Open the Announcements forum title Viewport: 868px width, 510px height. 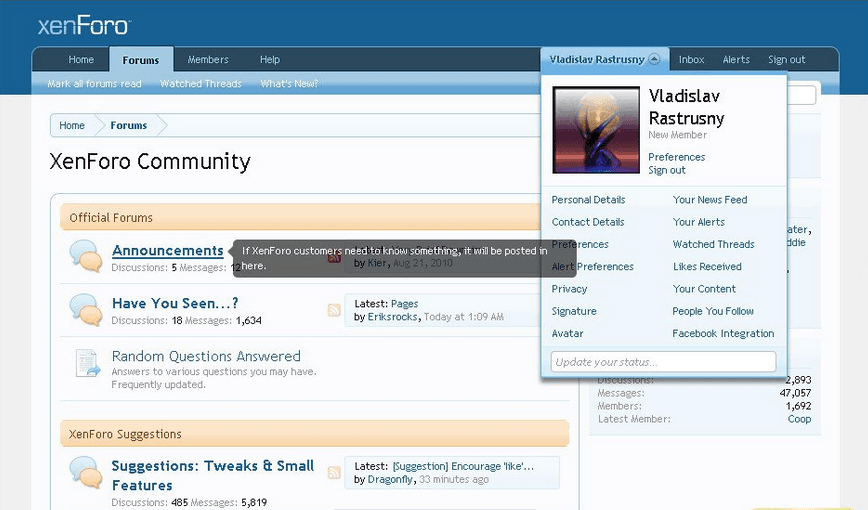[x=168, y=250]
